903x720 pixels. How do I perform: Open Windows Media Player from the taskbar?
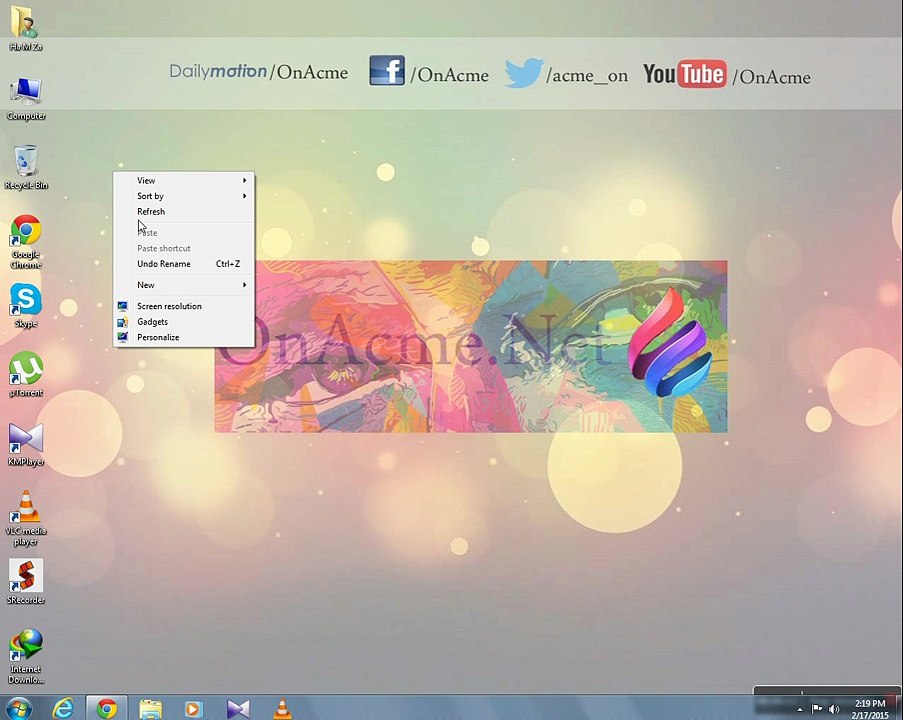click(x=194, y=708)
